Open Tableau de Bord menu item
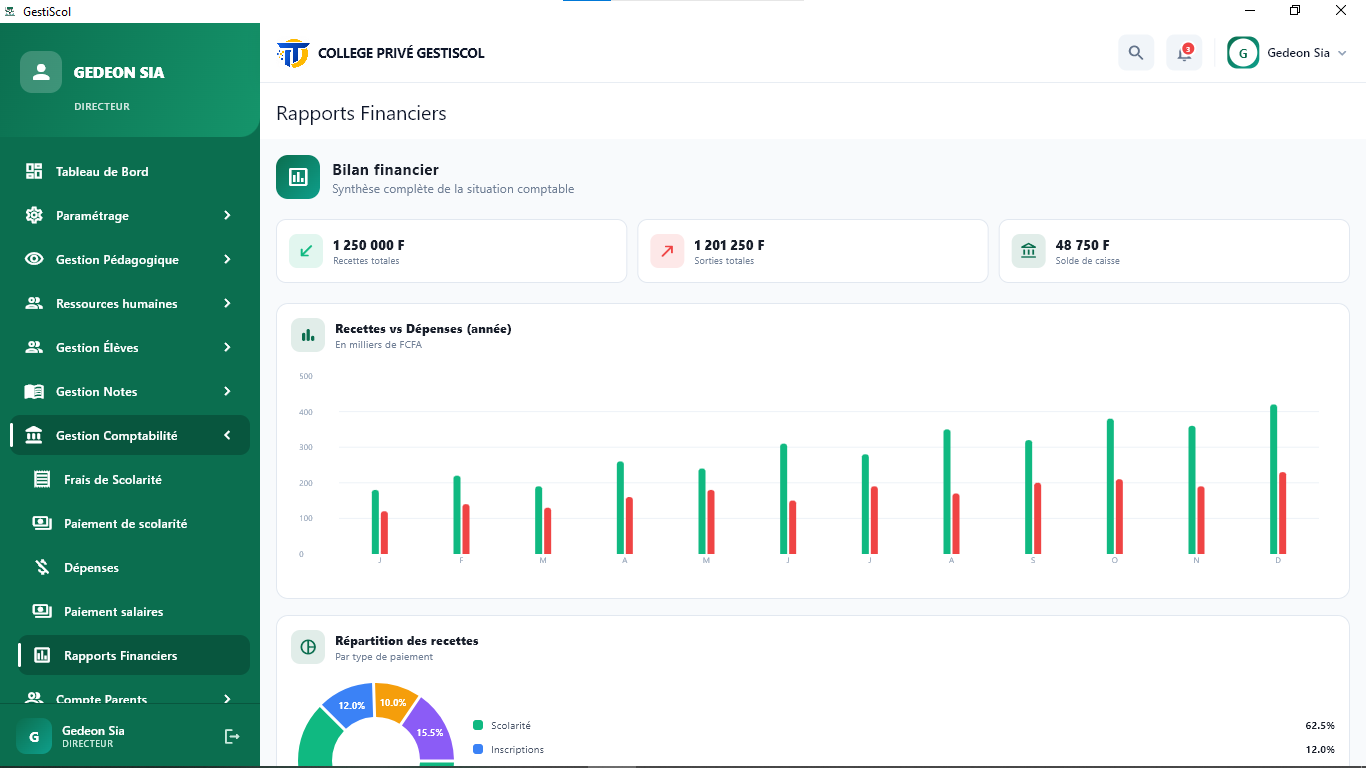This screenshot has height=768, width=1366. pos(130,171)
